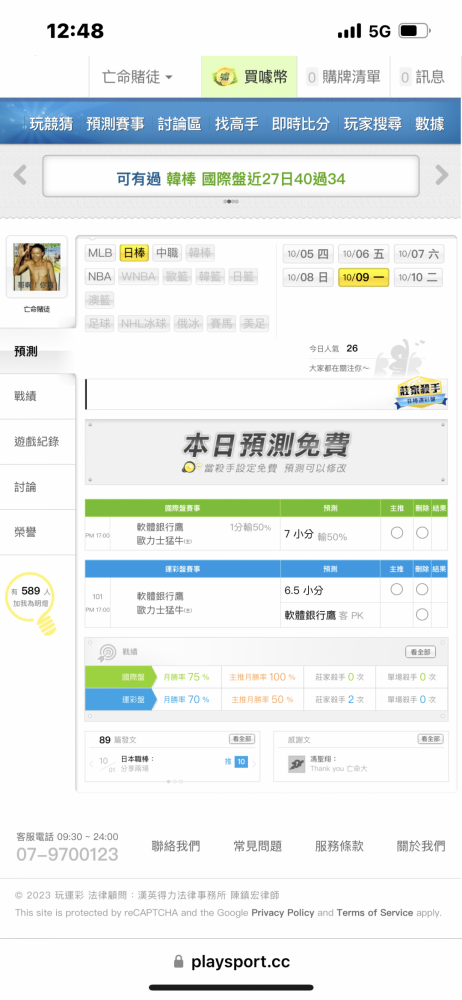This screenshot has height=1000, width=462.
Task: Open the 服務條款 footer link
Action: tap(339, 846)
